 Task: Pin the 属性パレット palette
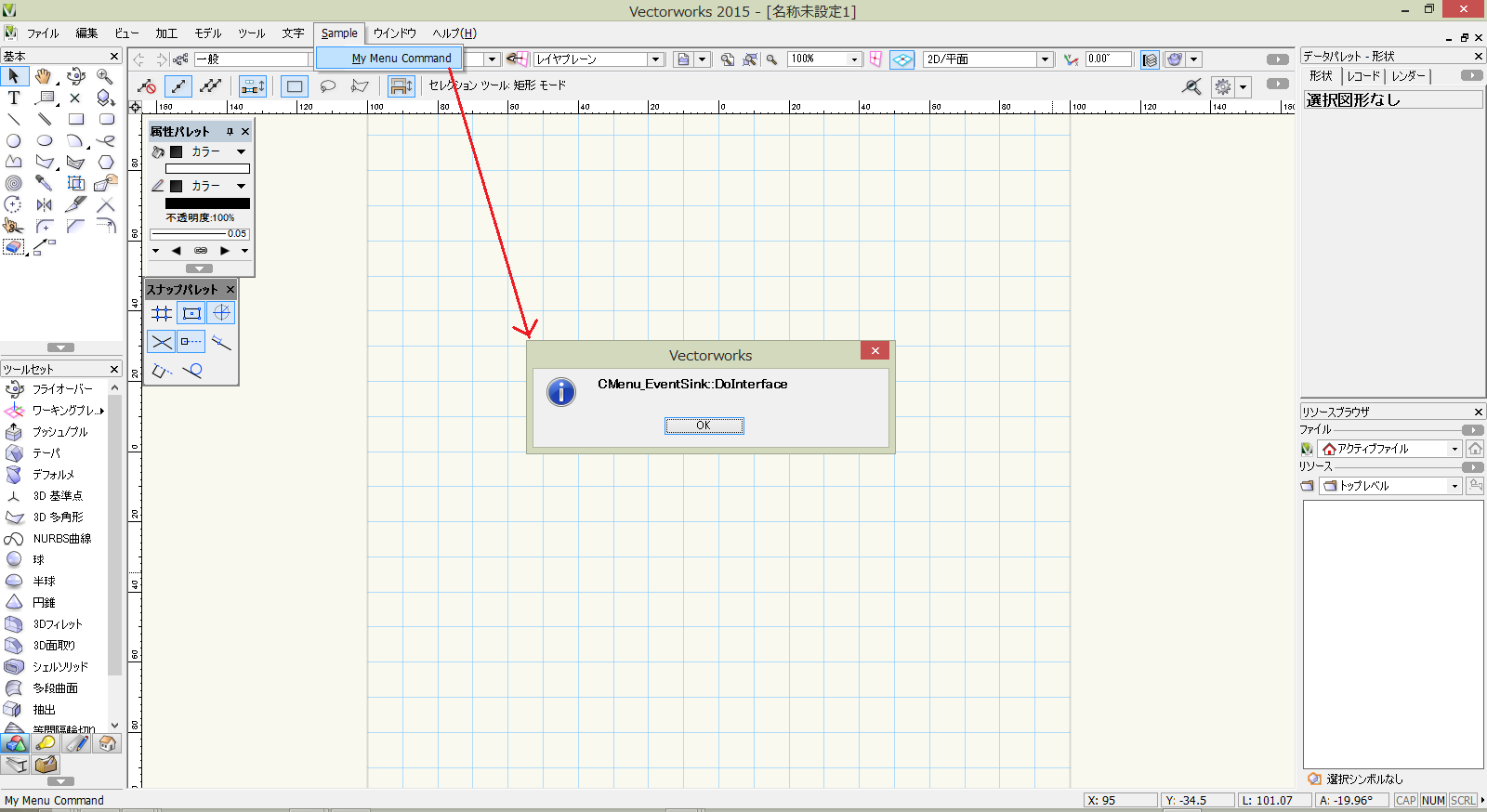(x=230, y=132)
